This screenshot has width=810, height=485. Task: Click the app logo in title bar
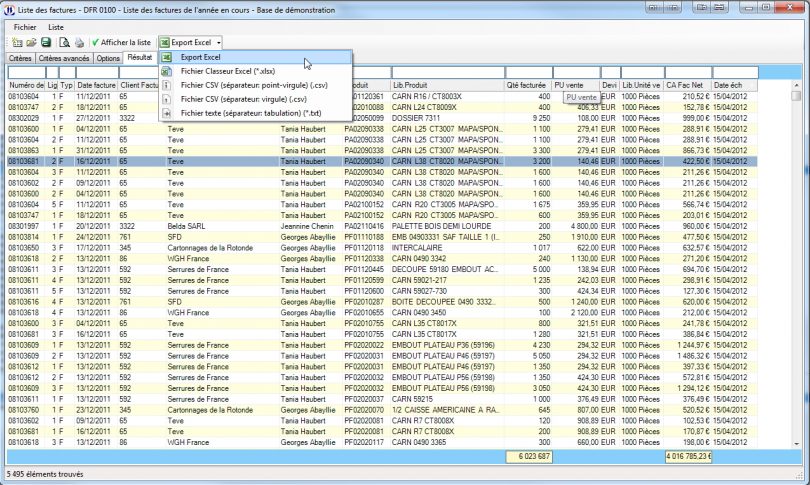pos(9,10)
